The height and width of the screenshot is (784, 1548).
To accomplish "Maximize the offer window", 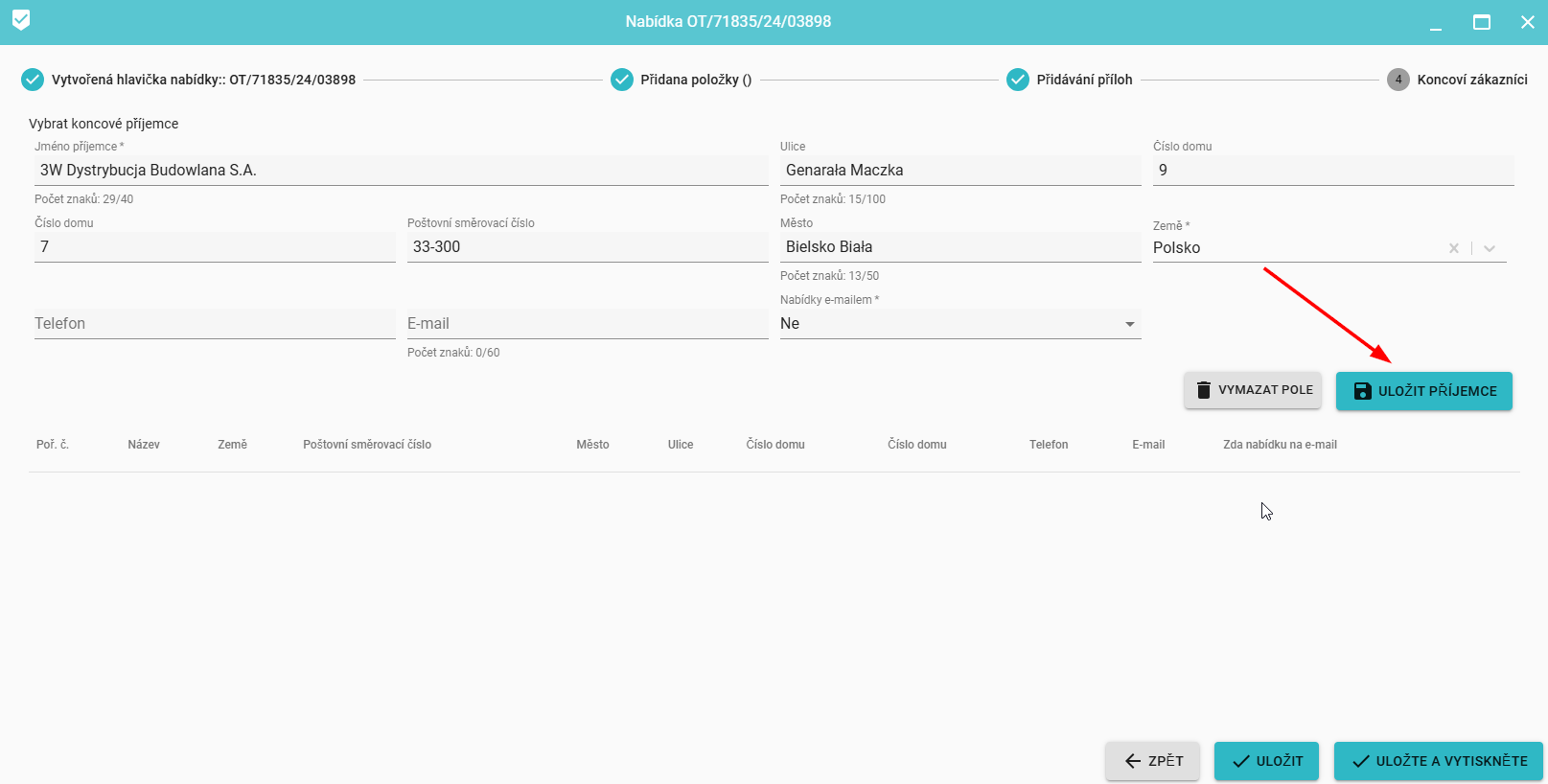I will tap(1482, 22).
